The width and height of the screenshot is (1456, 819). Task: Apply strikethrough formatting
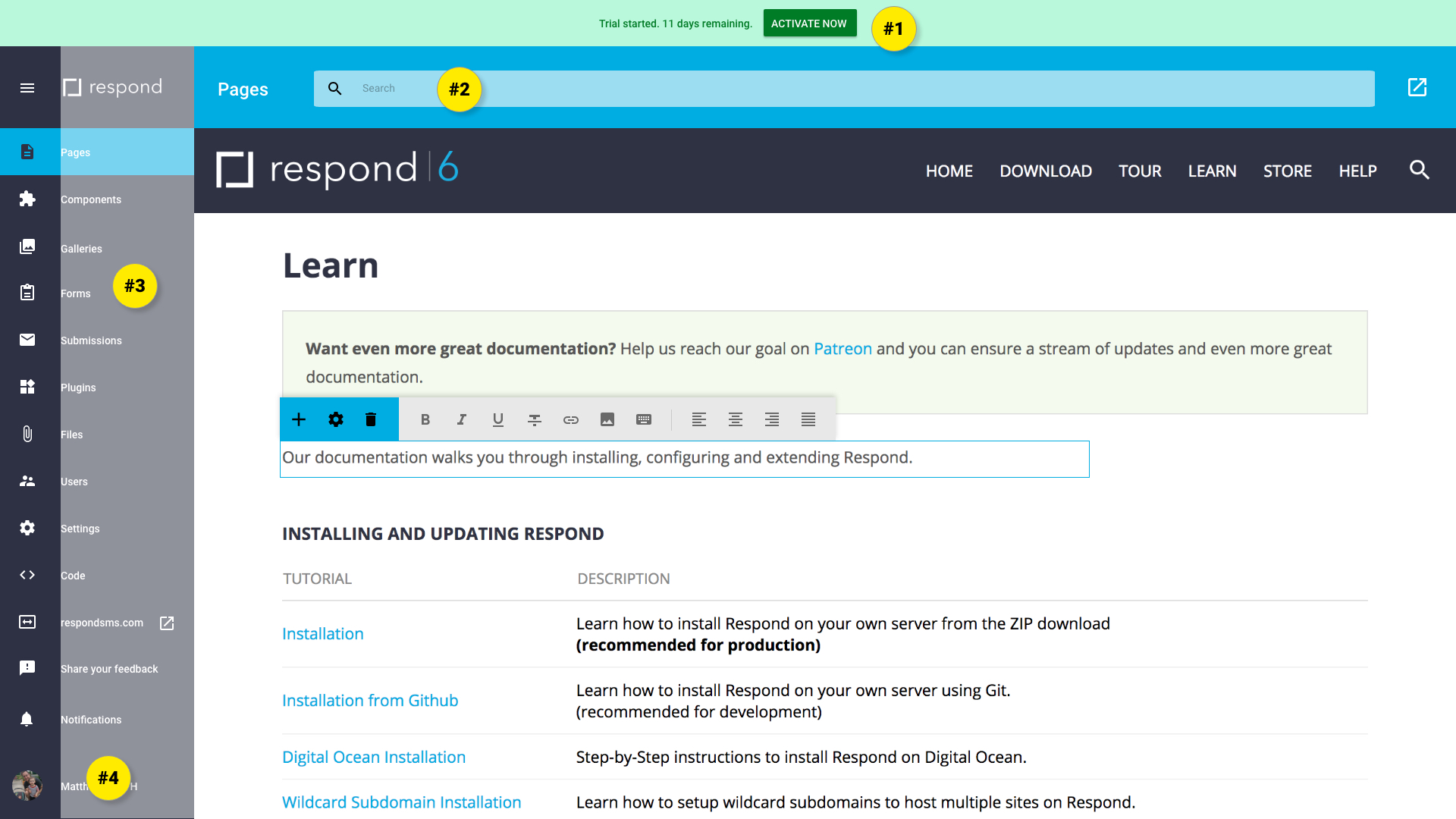pyautogui.click(x=535, y=419)
